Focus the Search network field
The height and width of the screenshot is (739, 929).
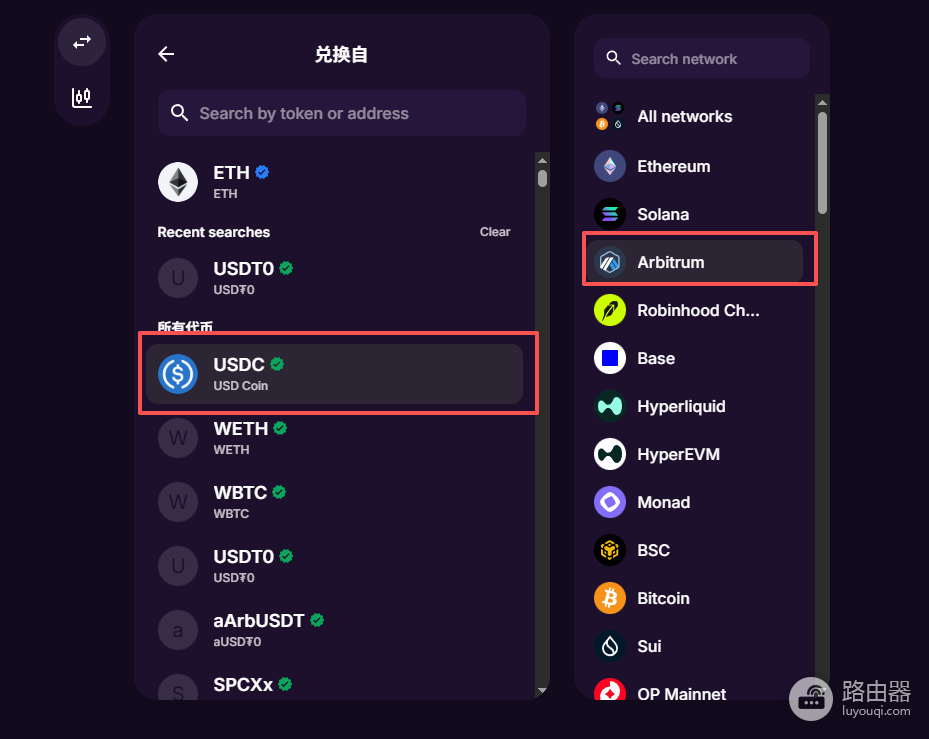(x=701, y=58)
